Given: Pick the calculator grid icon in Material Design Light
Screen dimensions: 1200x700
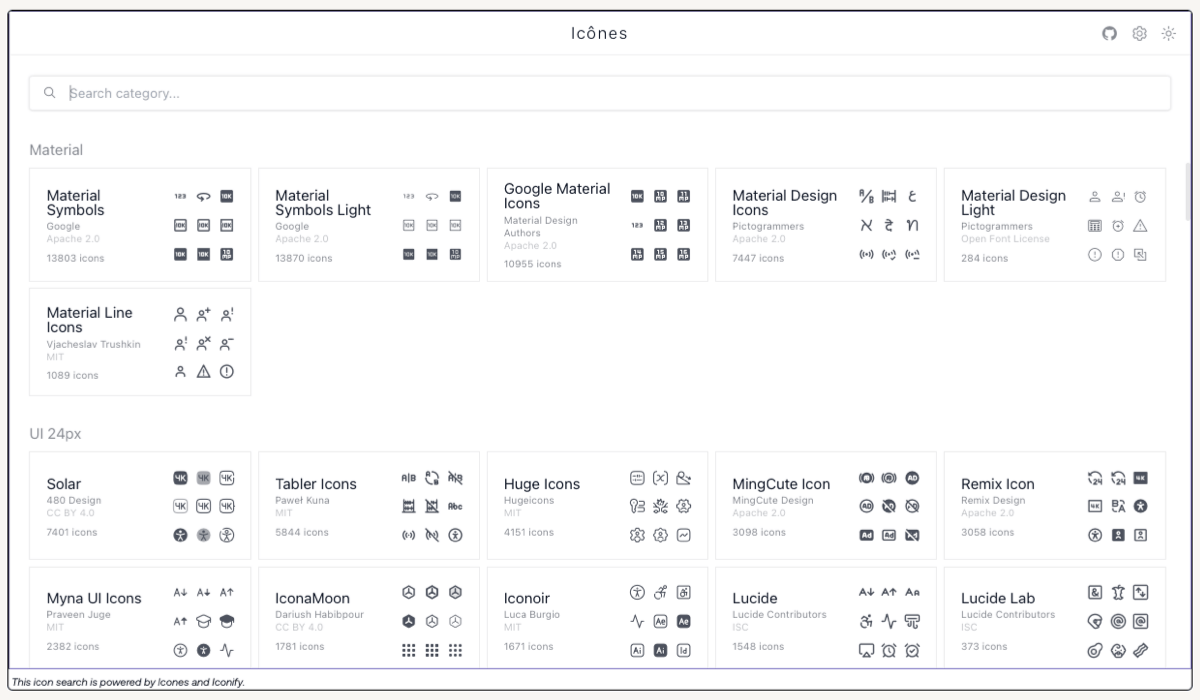Looking at the screenshot, I should (1095, 226).
